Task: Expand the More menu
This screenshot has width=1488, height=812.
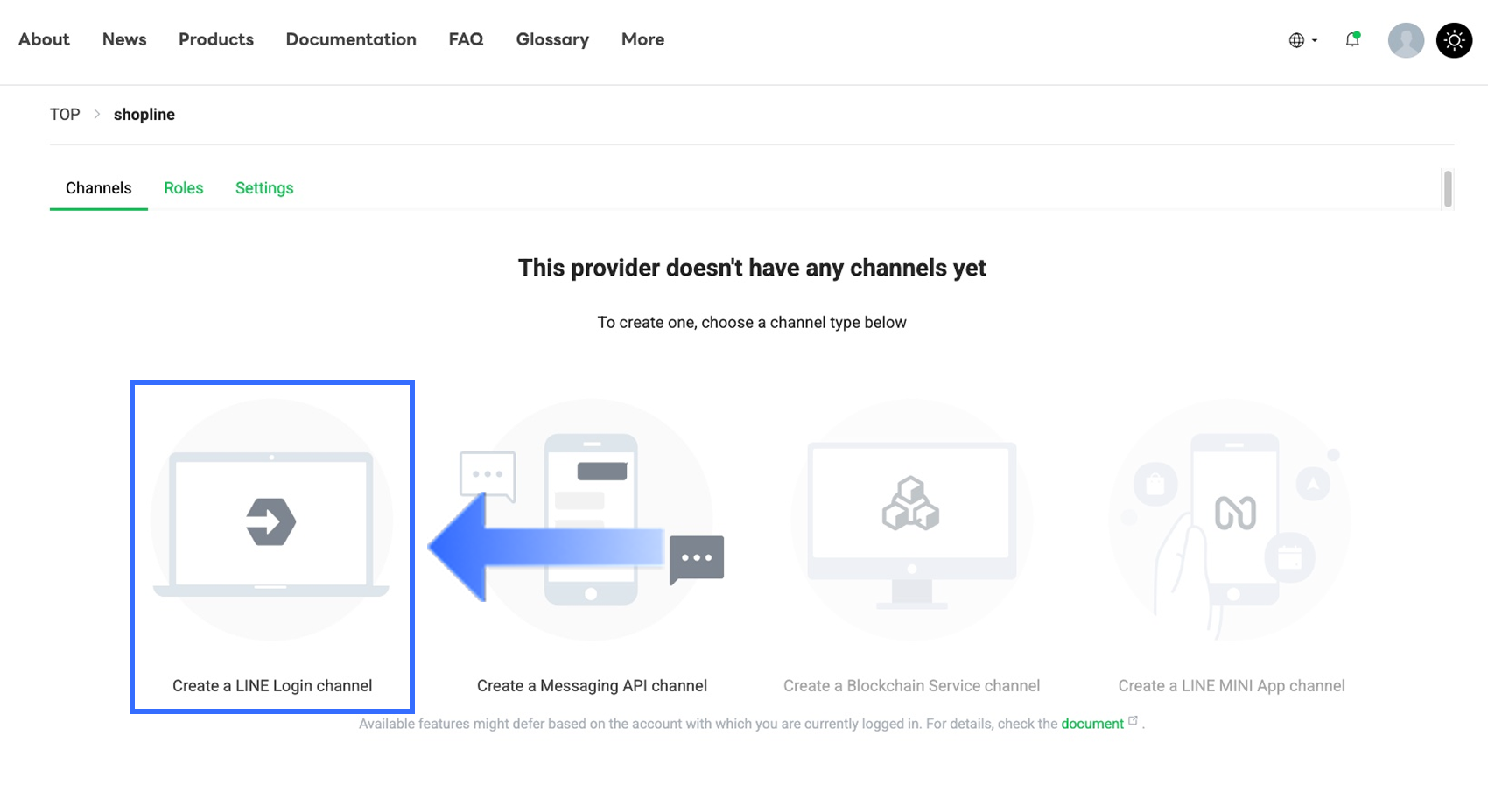Action: (642, 39)
